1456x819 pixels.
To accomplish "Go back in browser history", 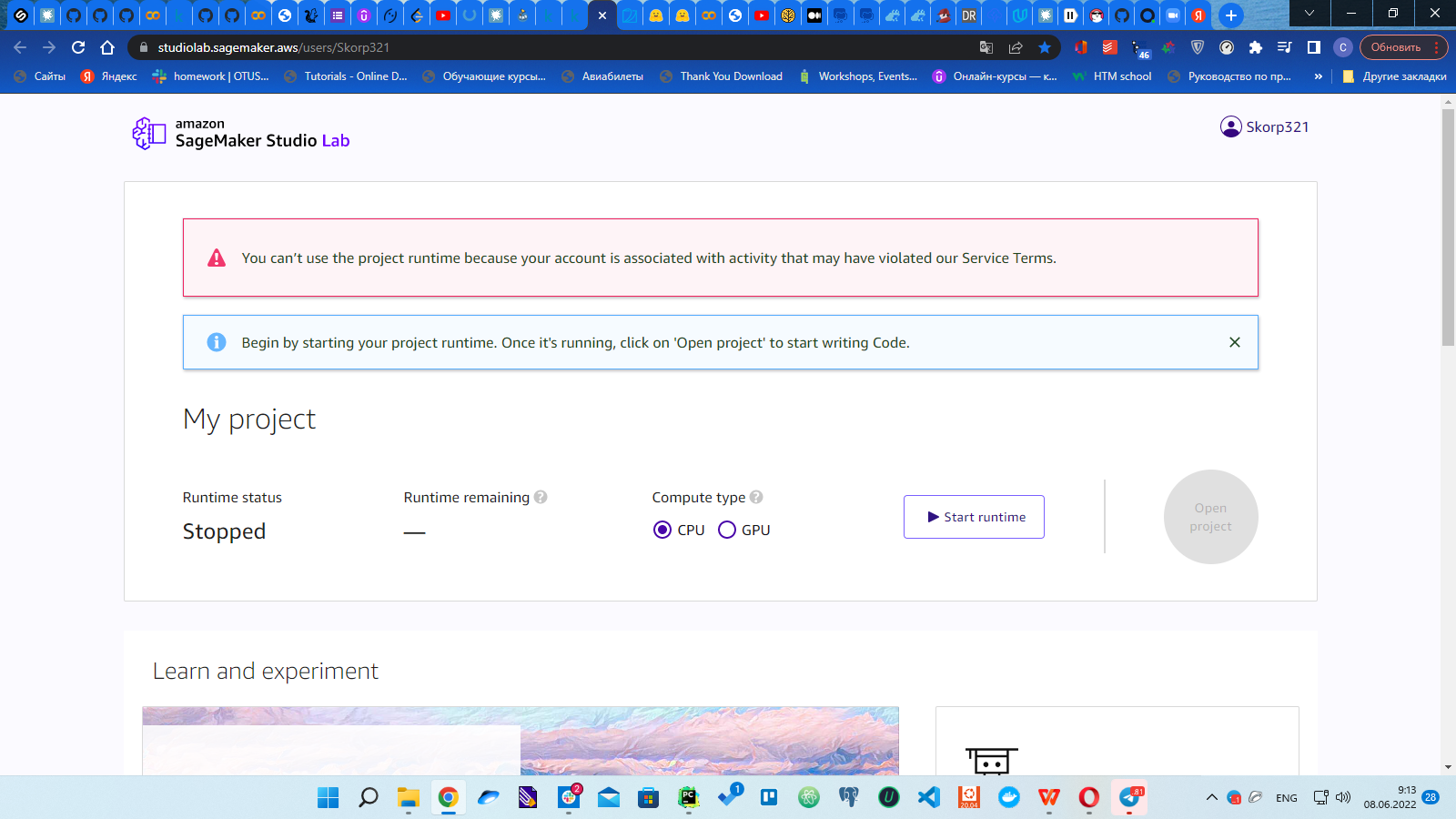I will pyautogui.click(x=20, y=47).
